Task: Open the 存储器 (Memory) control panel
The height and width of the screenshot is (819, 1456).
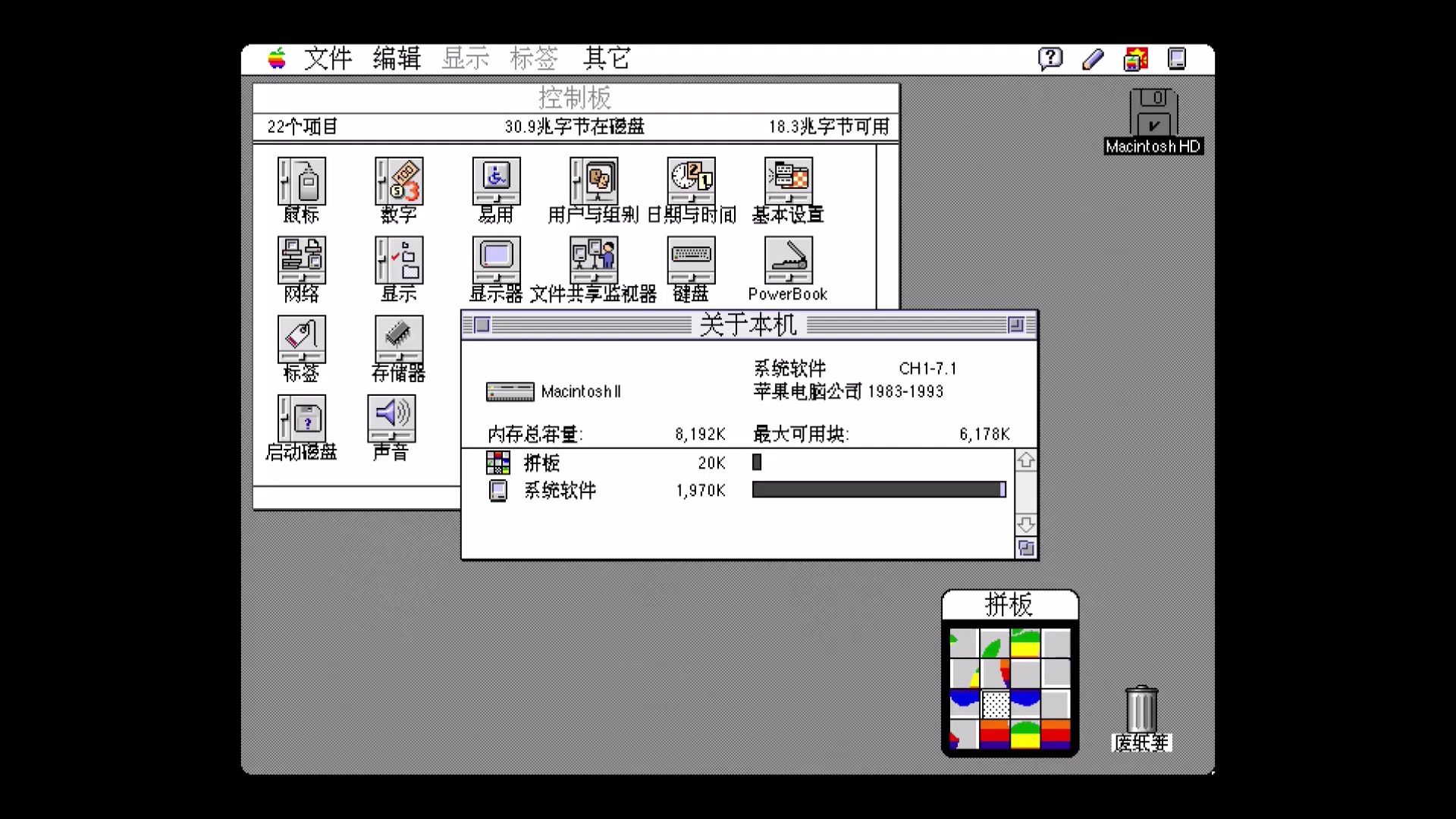Action: 397,340
